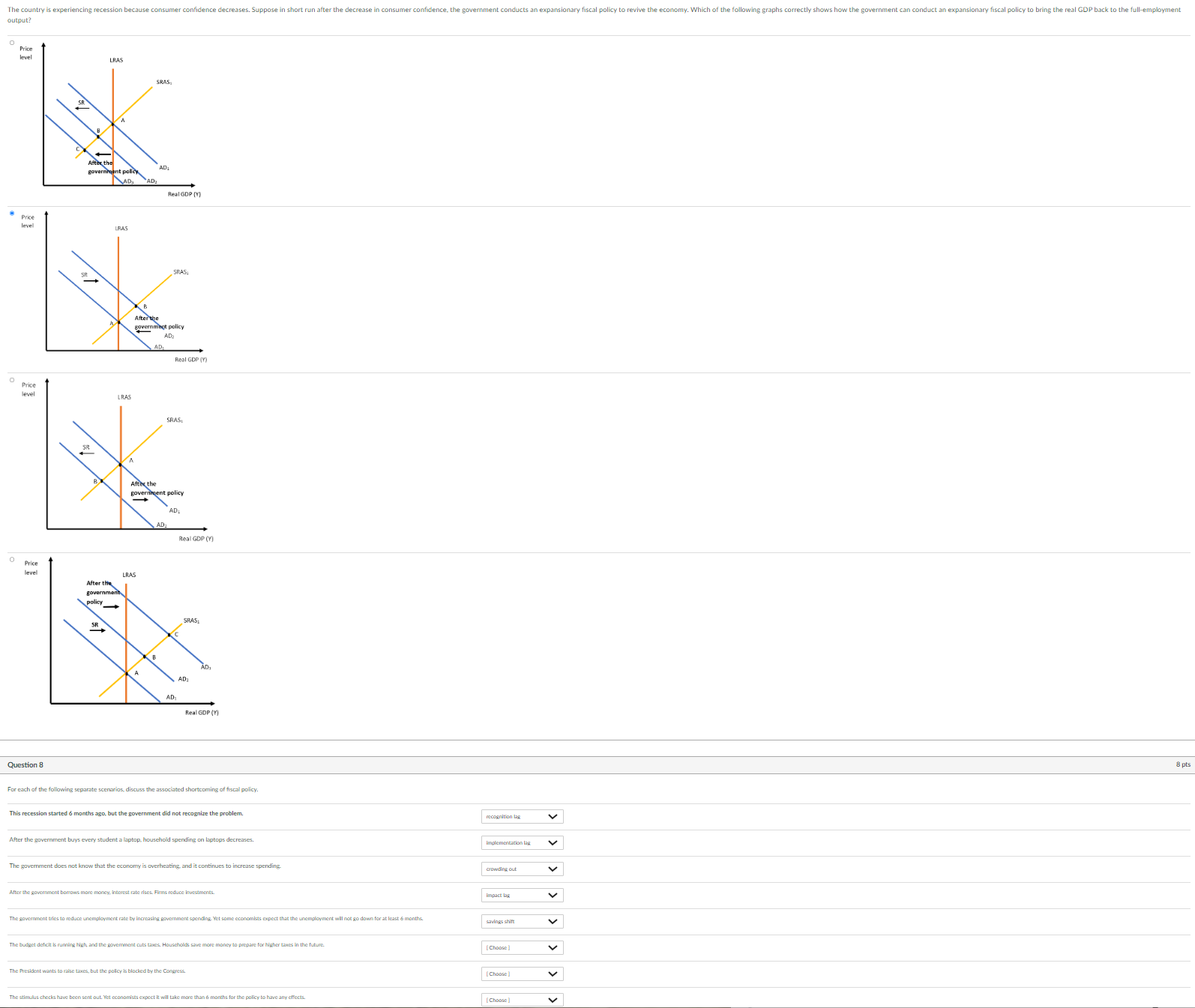Screen dimensions: 1195x1008
Task: Click the second graph showing points A and B only, SR arrow right
Action: click(x=114, y=287)
